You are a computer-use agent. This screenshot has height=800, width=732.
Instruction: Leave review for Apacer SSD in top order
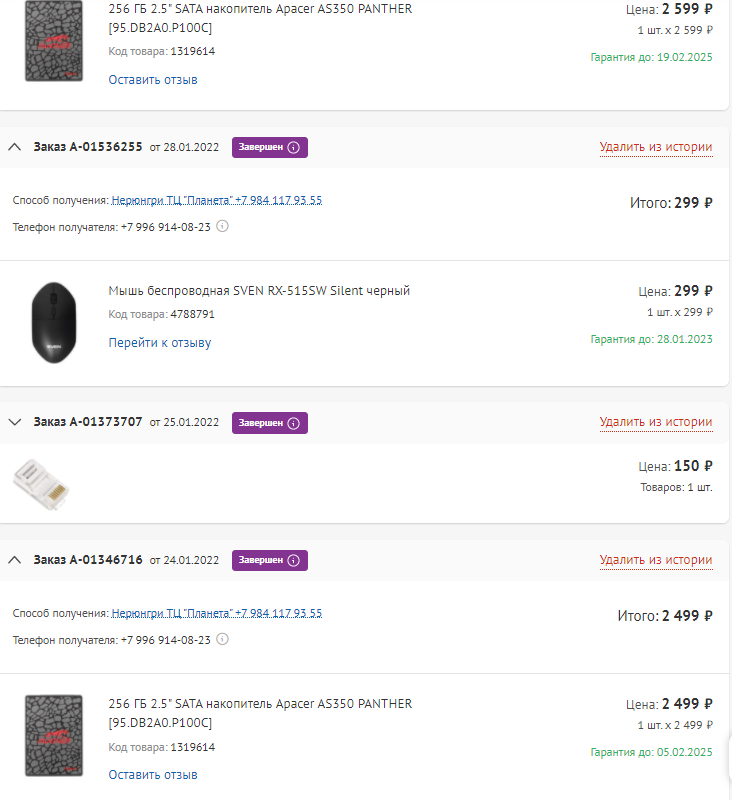point(152,80)
